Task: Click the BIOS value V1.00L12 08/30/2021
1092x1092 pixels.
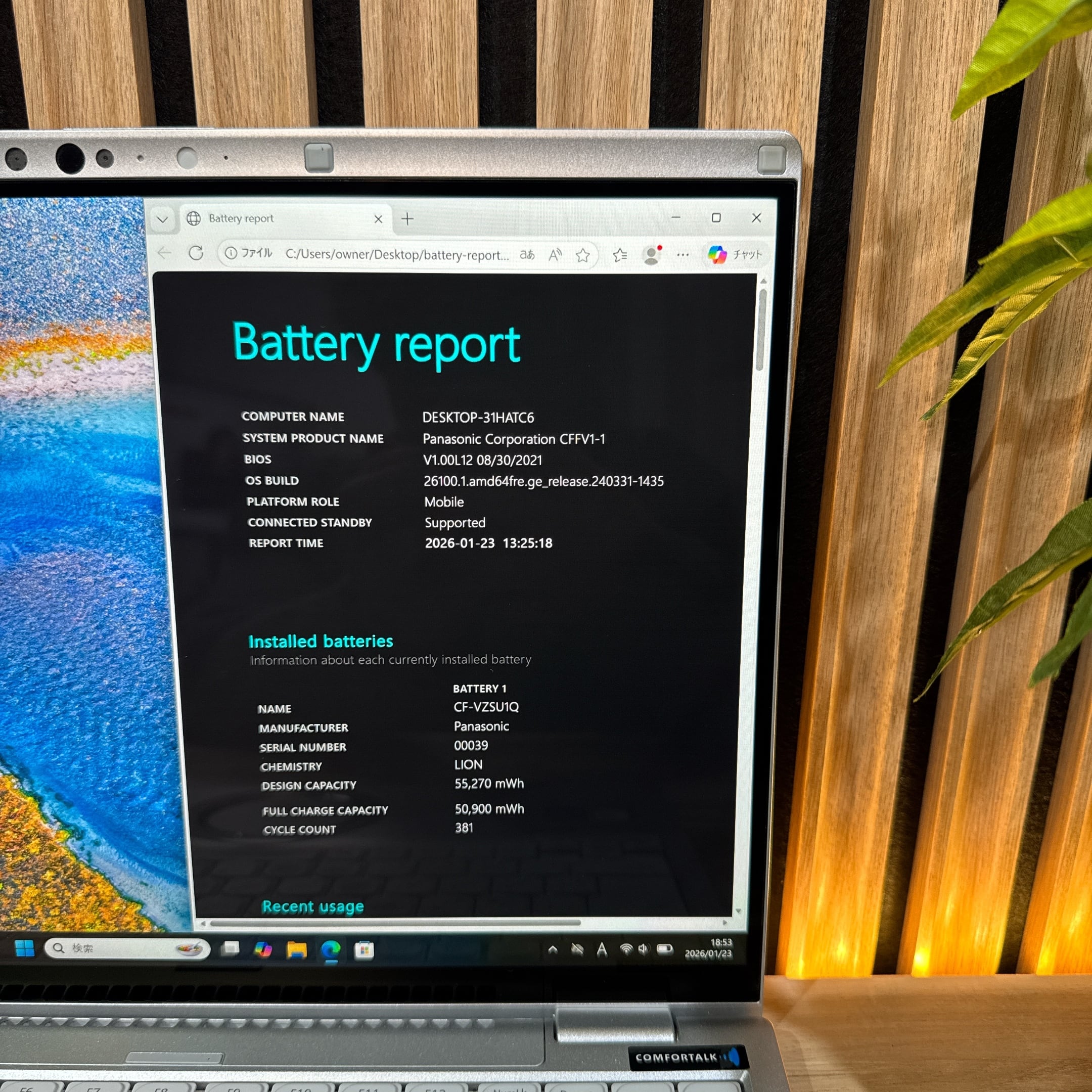Action: pos(483,460)
